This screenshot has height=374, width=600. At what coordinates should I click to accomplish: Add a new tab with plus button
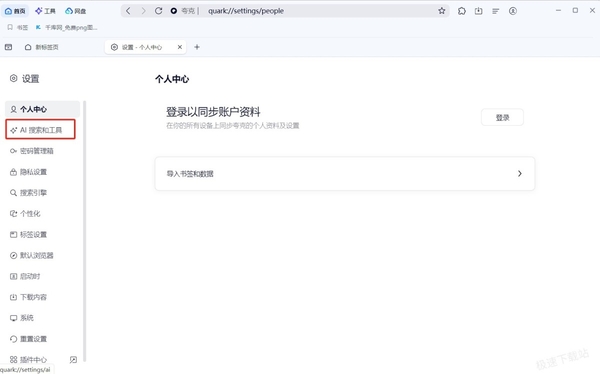197,47
